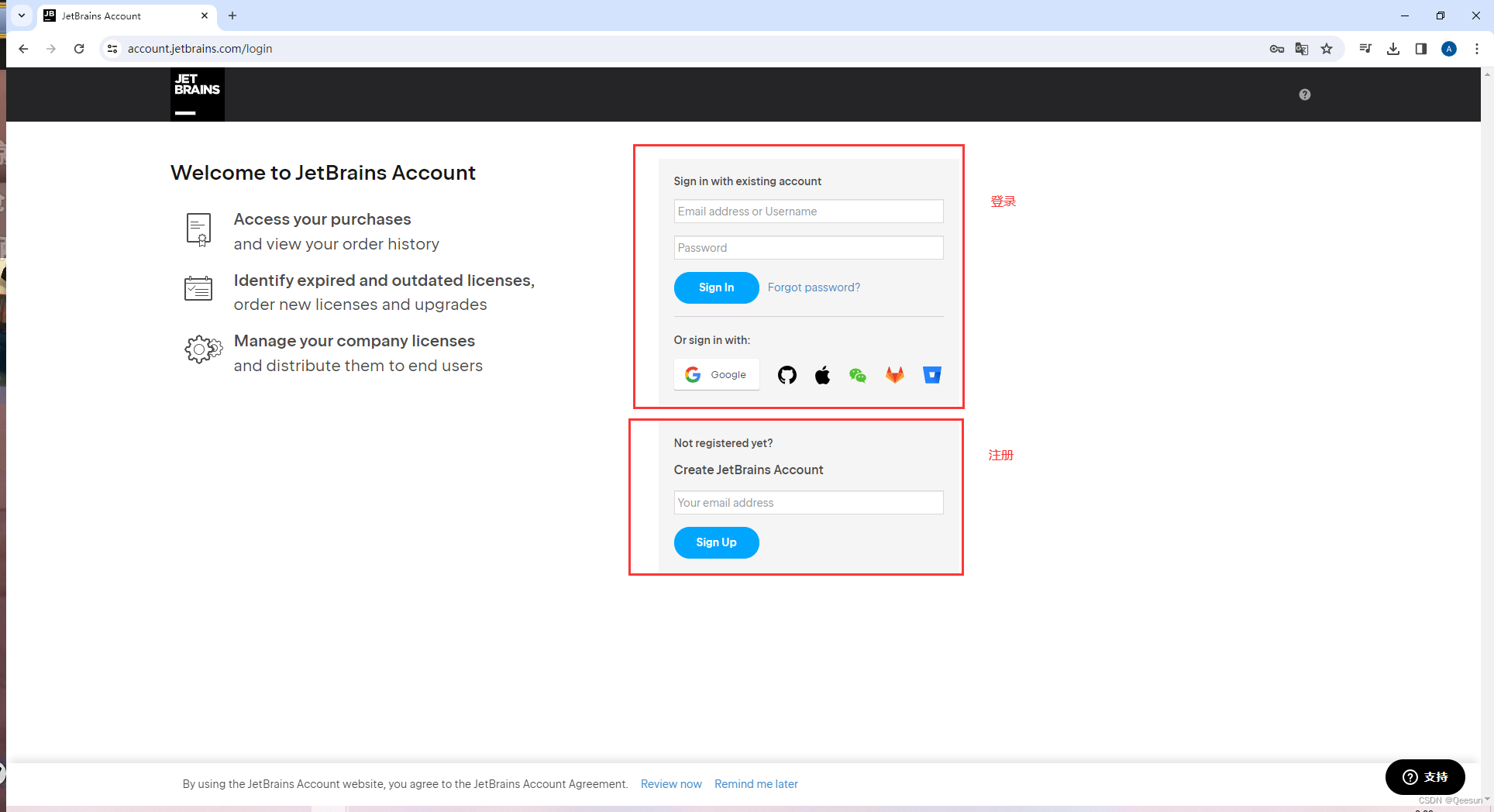Screen dimensions: 1494x812
Task: Click the address bar URL
Action: (200, 49)
